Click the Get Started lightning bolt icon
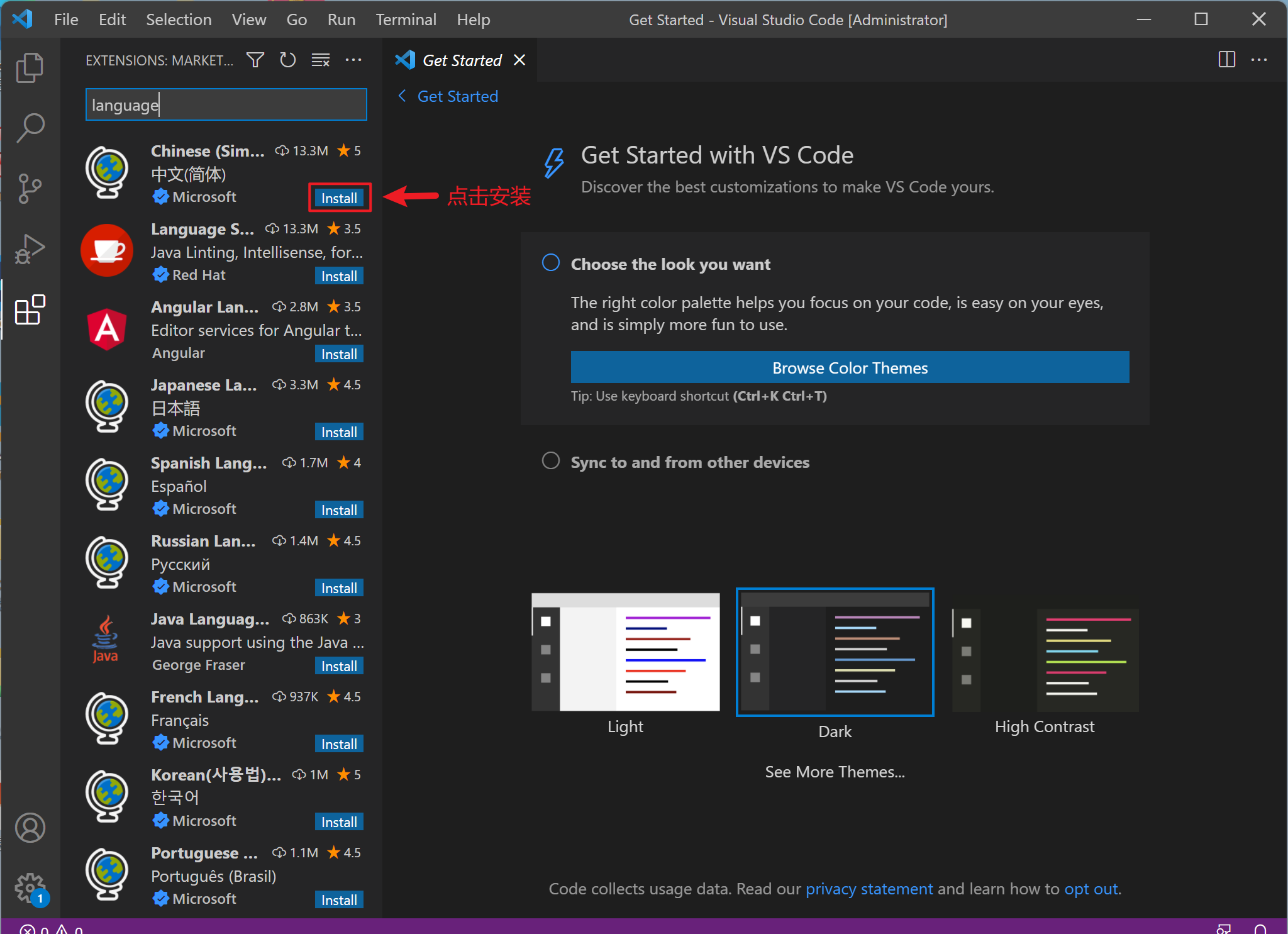 pos(554,163)
